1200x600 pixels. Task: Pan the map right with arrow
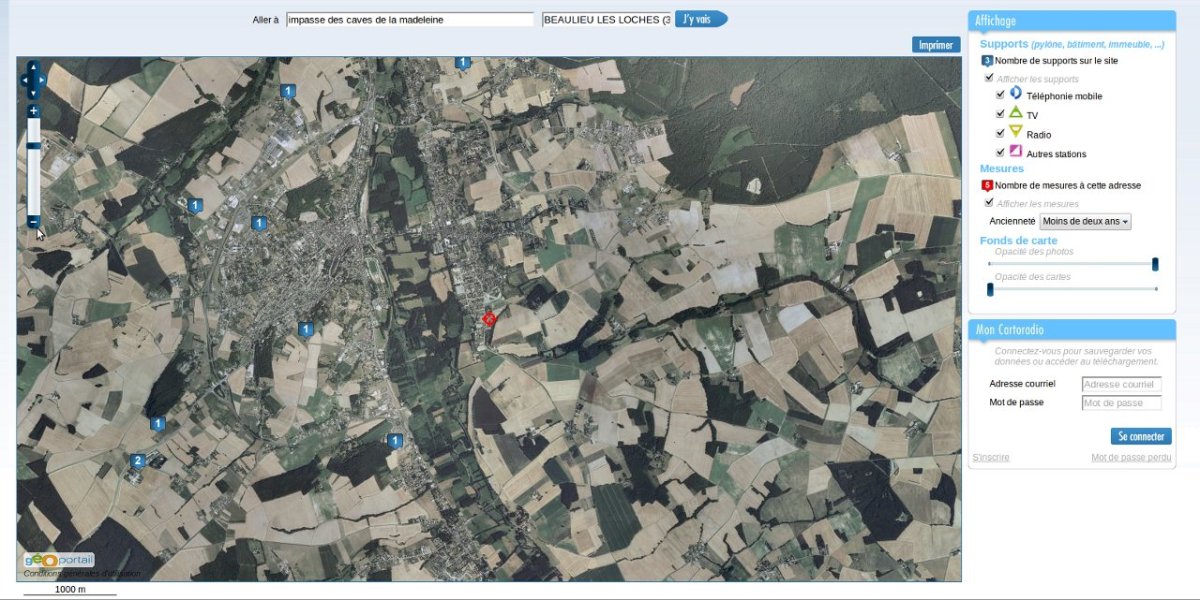pos(43,80)
